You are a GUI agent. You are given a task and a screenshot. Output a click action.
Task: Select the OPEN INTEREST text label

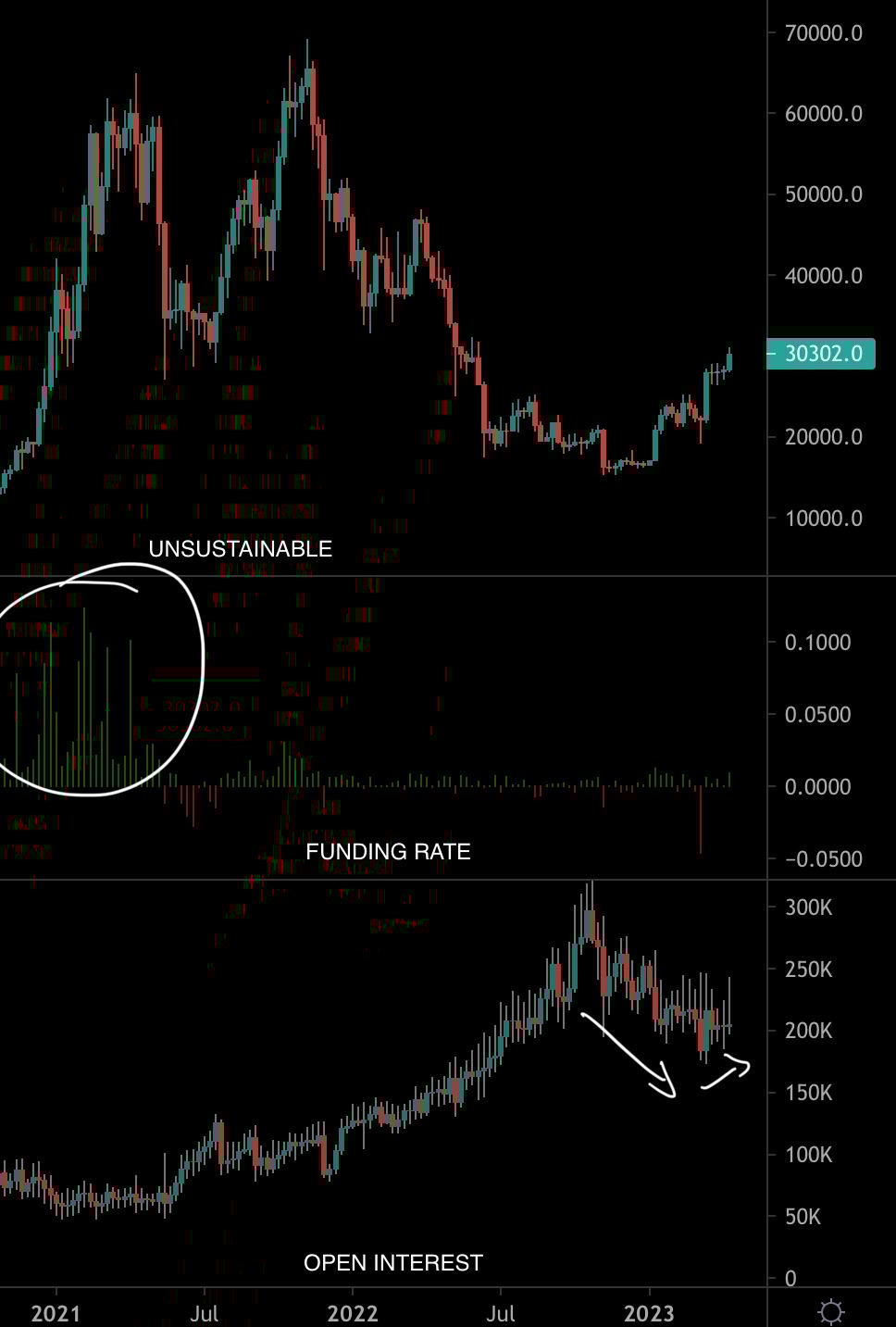(x=393, y=1263)
